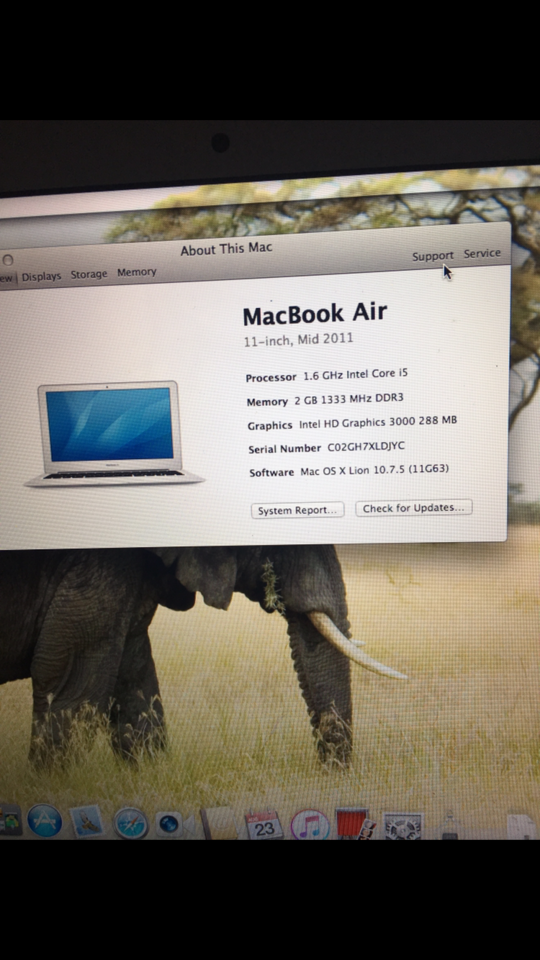Open System Preferences gear in dock
Viewport: 540px width, 960px height.
coord(403,826)
